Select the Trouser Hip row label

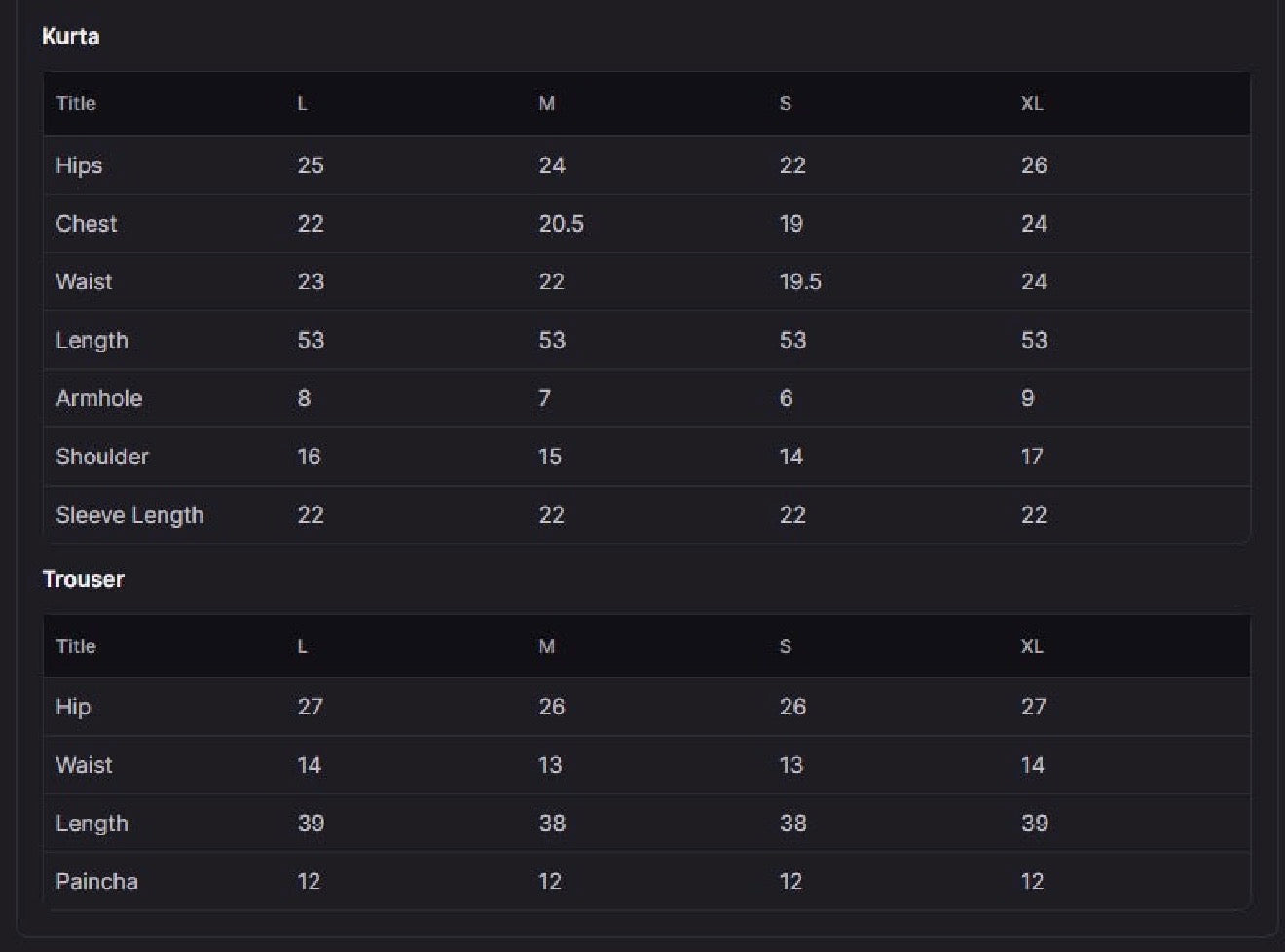[x=73, y=708]
